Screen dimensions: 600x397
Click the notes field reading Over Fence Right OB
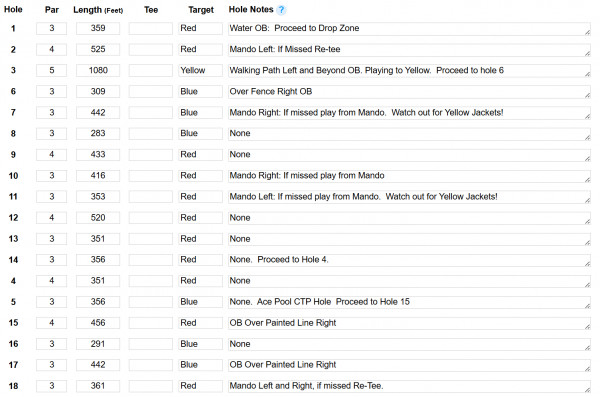click(409, 91)
